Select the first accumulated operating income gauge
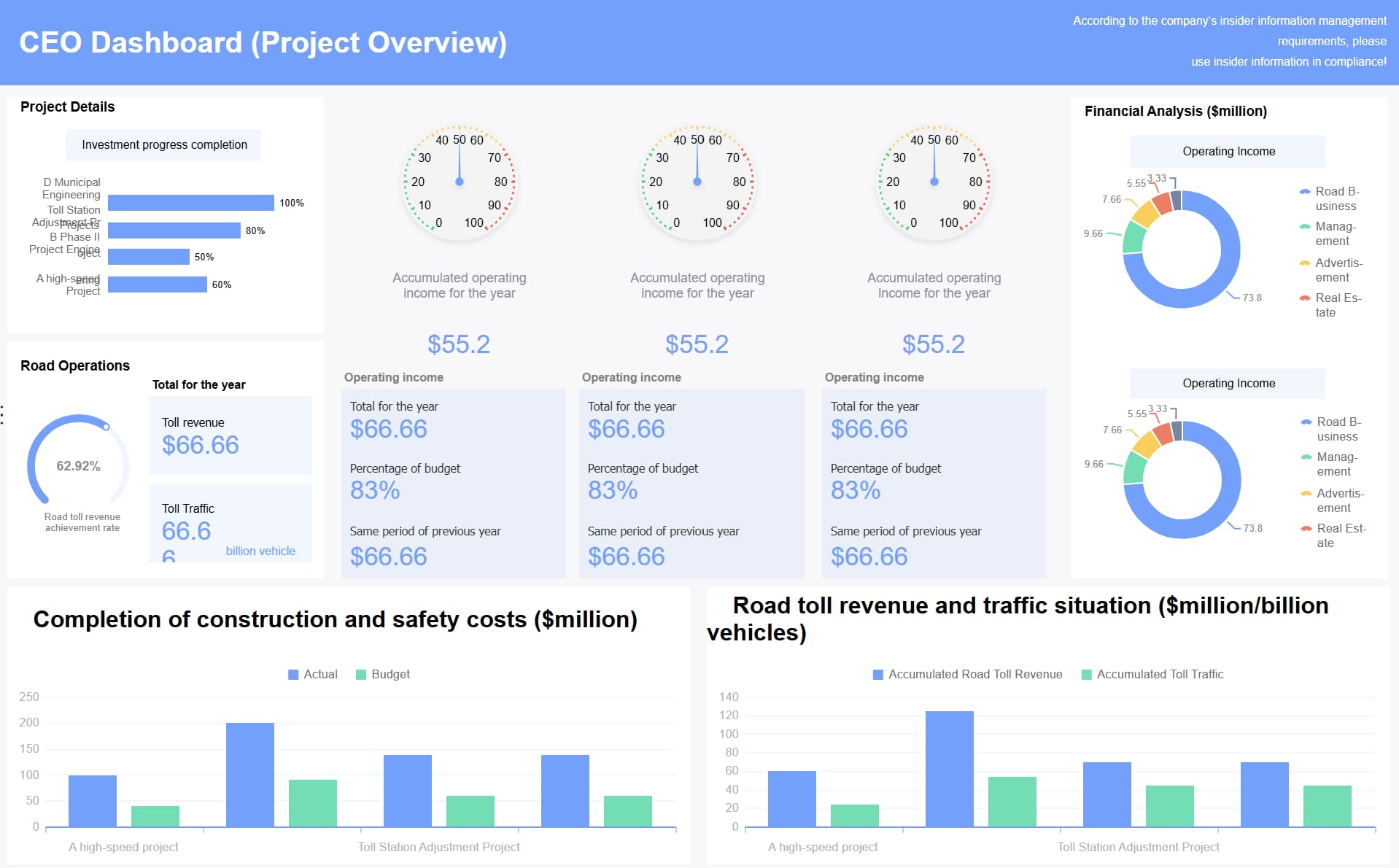This screenshot has height=868, width=1399. [459, 182]
